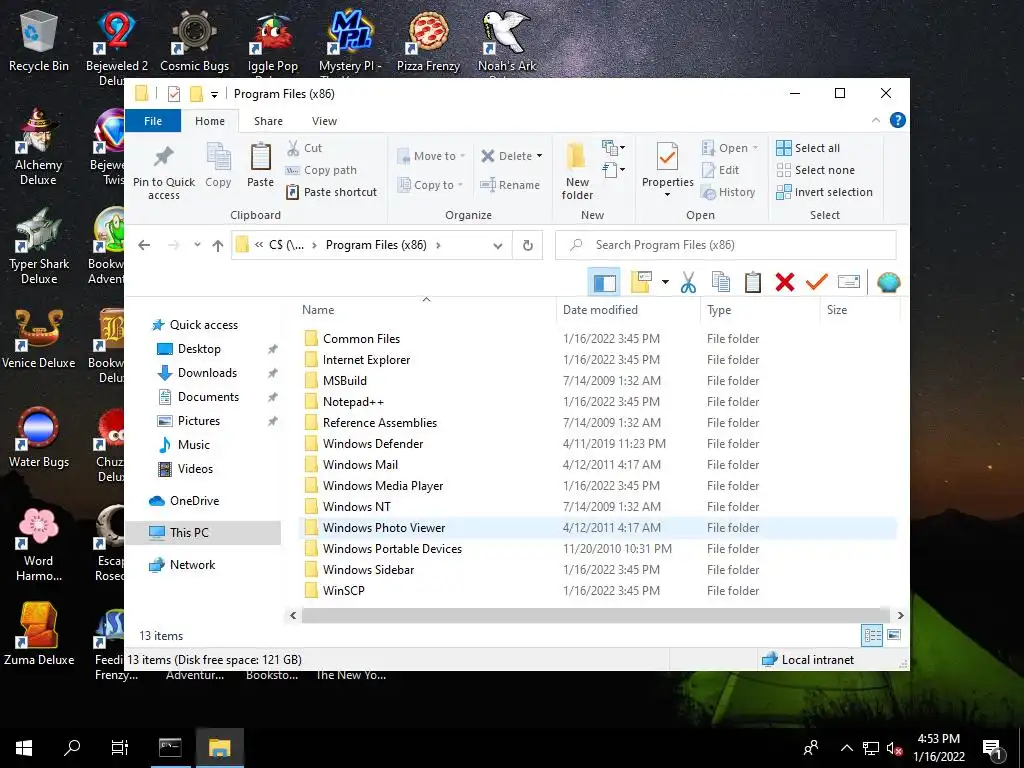Click the copy pages icon in the toolbar below the search box
This screenshot has height=768, width=1024.
point(720,282)
